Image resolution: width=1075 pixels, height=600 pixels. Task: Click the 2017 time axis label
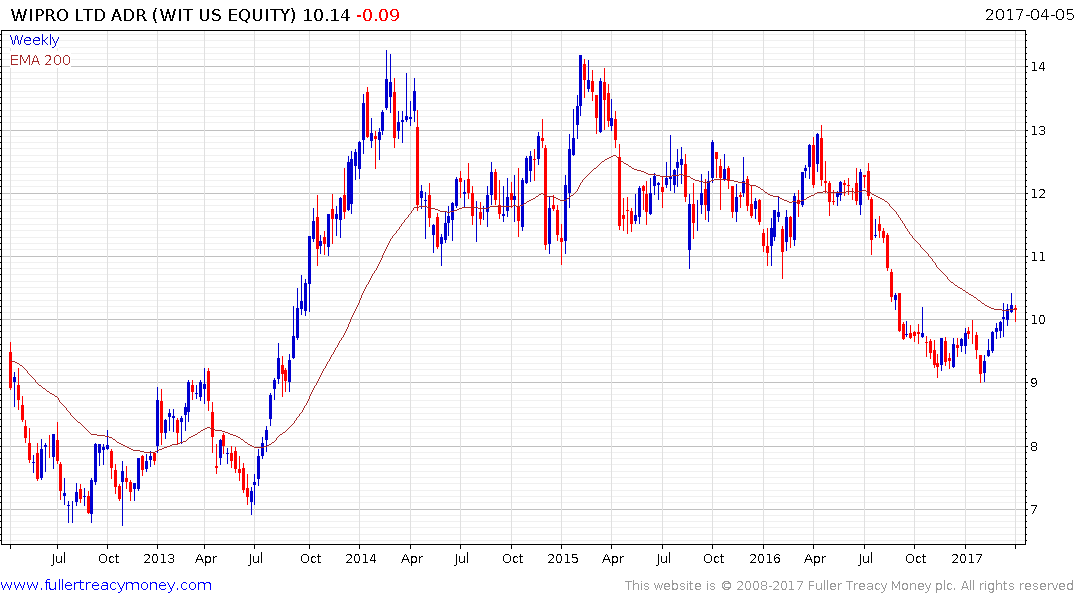pyautogui.click(x=967, y=558)
